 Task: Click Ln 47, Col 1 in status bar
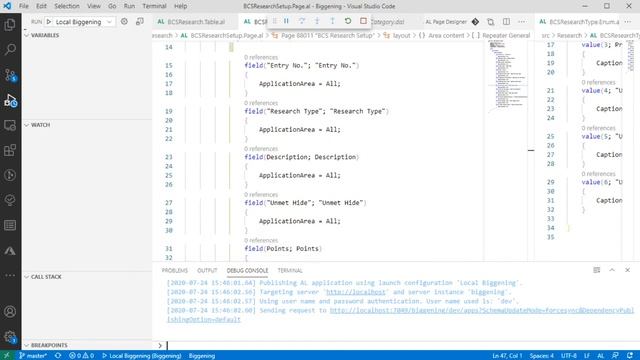(507, 356)
